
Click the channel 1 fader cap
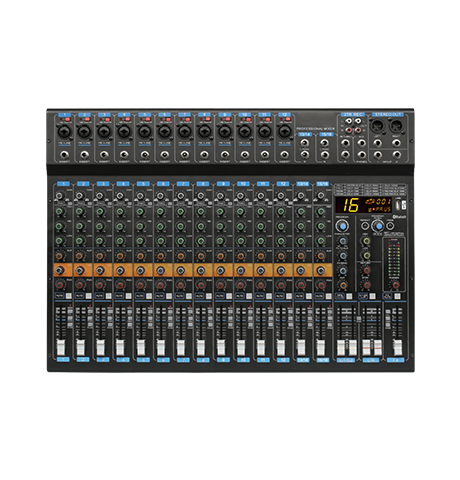click(x=60, y=347)
